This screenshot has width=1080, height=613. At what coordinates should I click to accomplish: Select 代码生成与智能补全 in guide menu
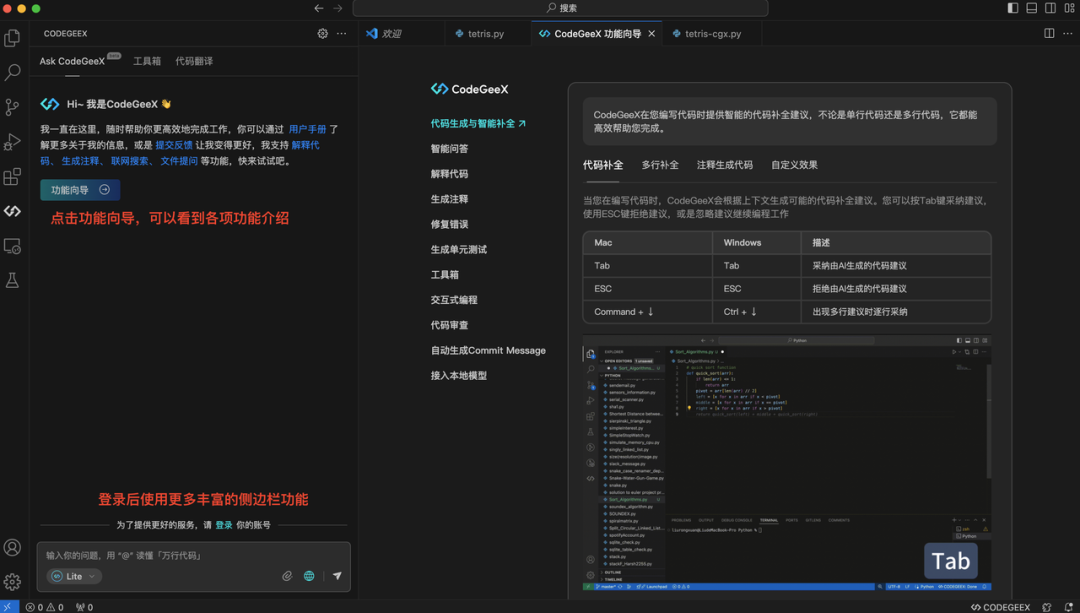[478, 123]
